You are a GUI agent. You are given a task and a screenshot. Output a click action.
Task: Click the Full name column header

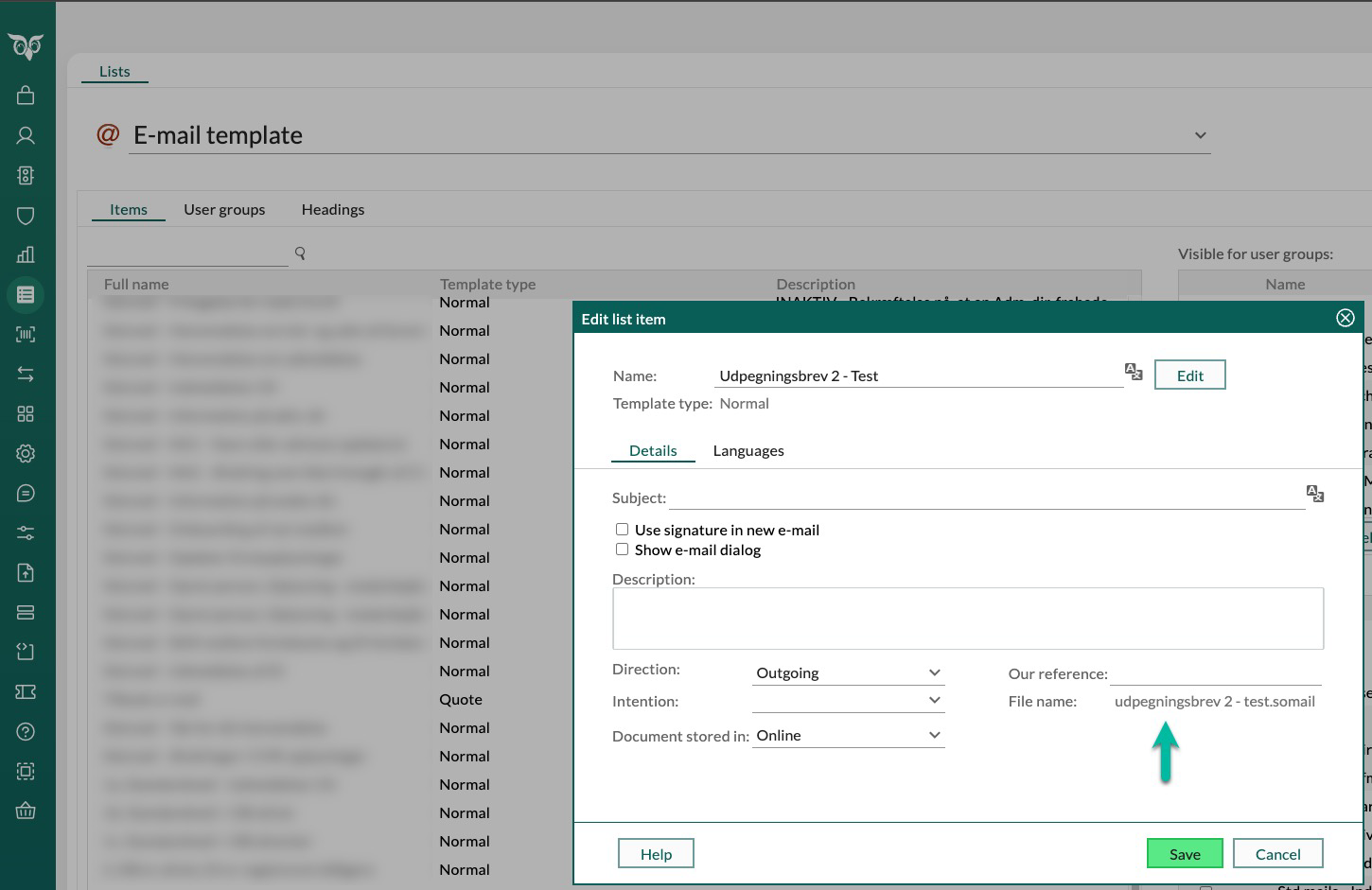(x=136, y=284)
